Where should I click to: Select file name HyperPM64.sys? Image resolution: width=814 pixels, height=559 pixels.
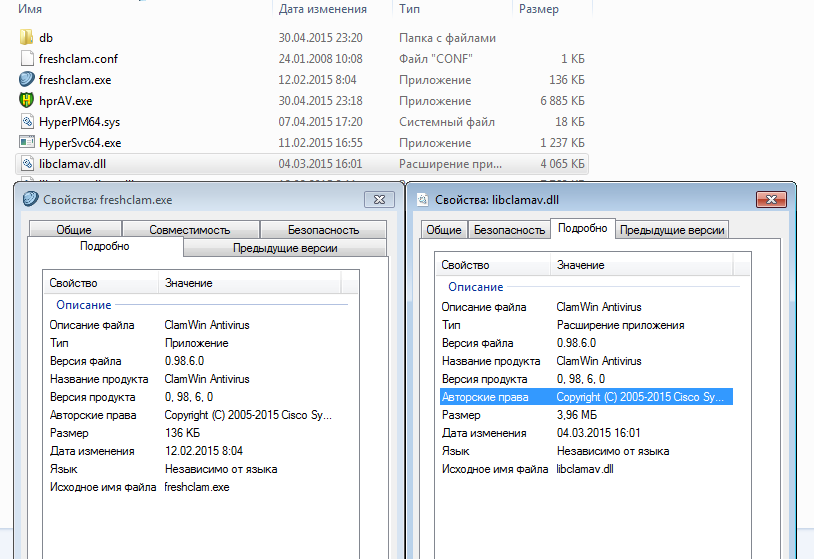click(79, 122)
